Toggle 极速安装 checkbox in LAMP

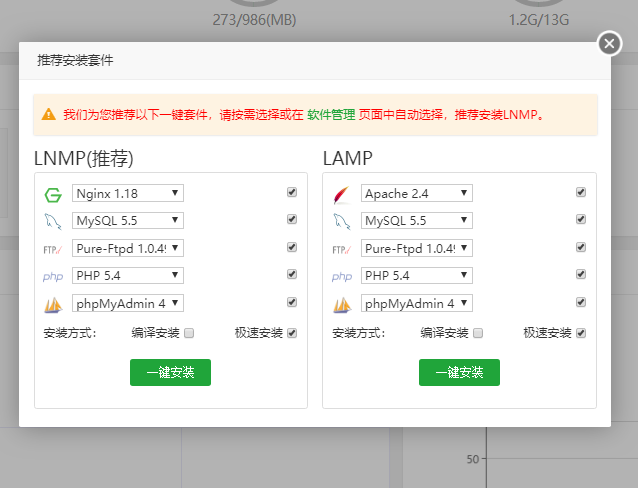[581, 333]
